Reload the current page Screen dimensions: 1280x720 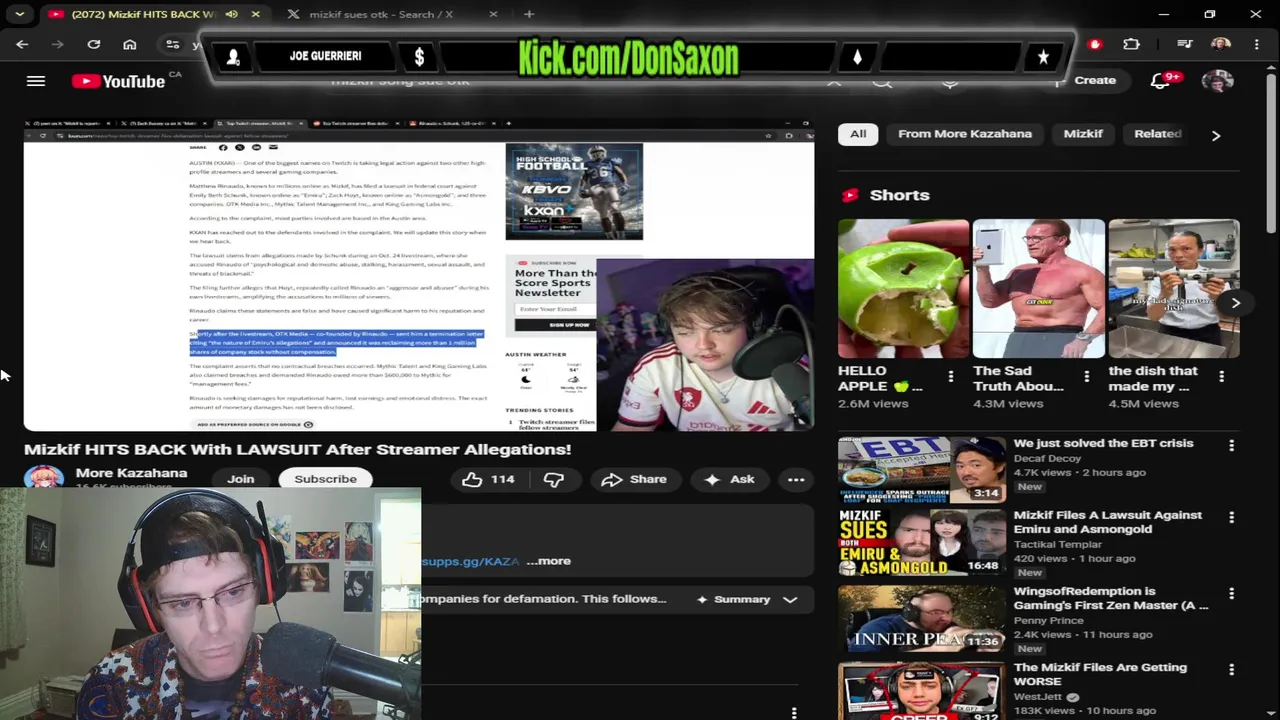tap(94, 44)
